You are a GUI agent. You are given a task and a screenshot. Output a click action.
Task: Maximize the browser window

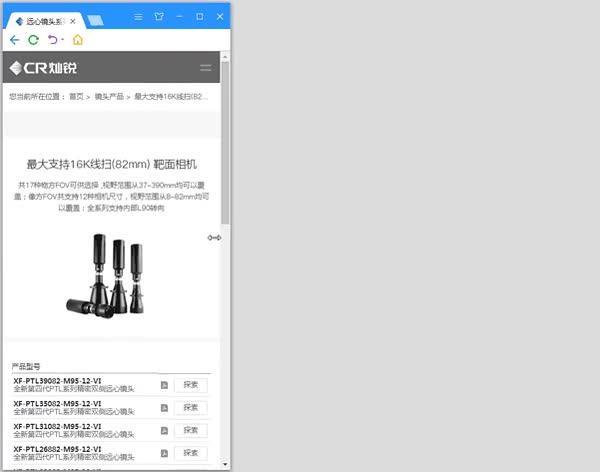tap(200, 16)
